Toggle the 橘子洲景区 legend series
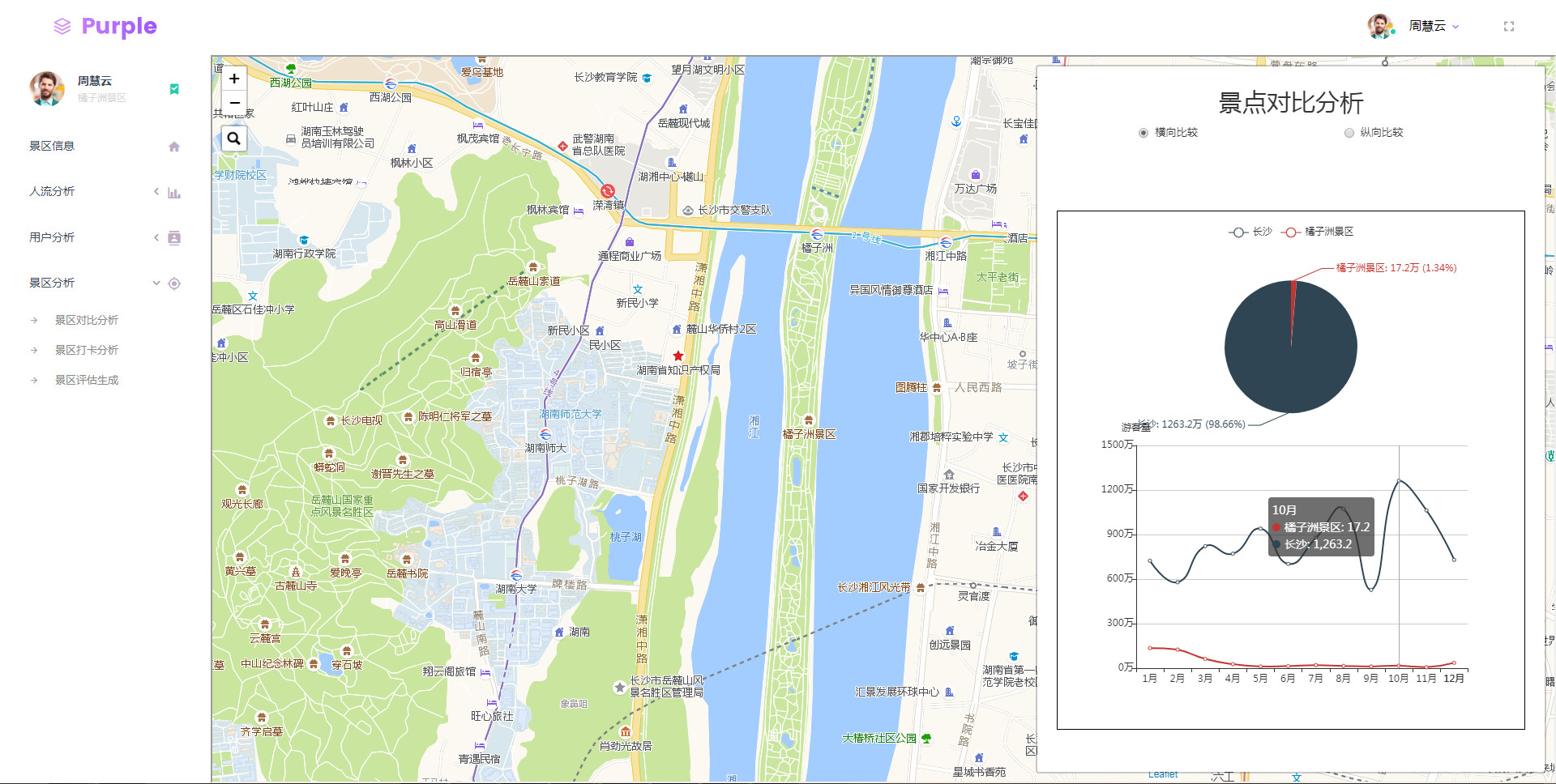 1318,232
